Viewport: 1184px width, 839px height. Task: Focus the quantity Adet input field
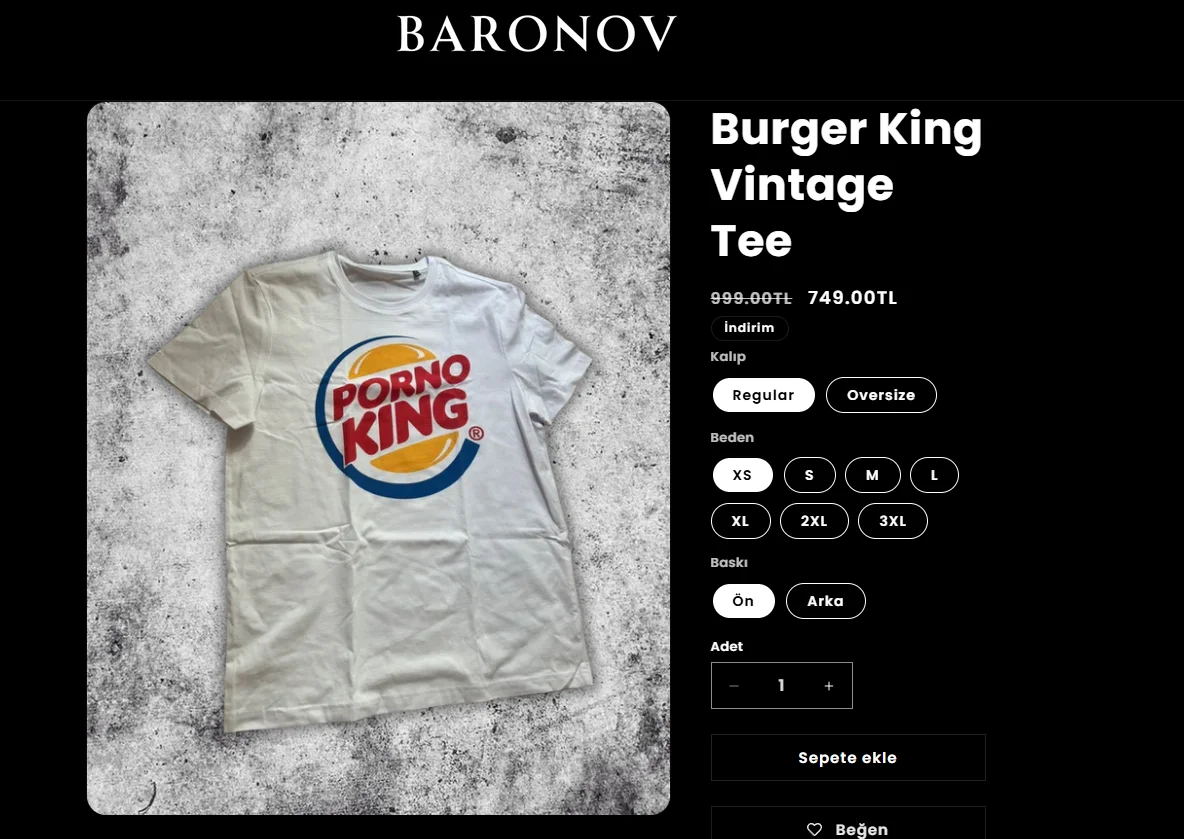coord(782,686)
